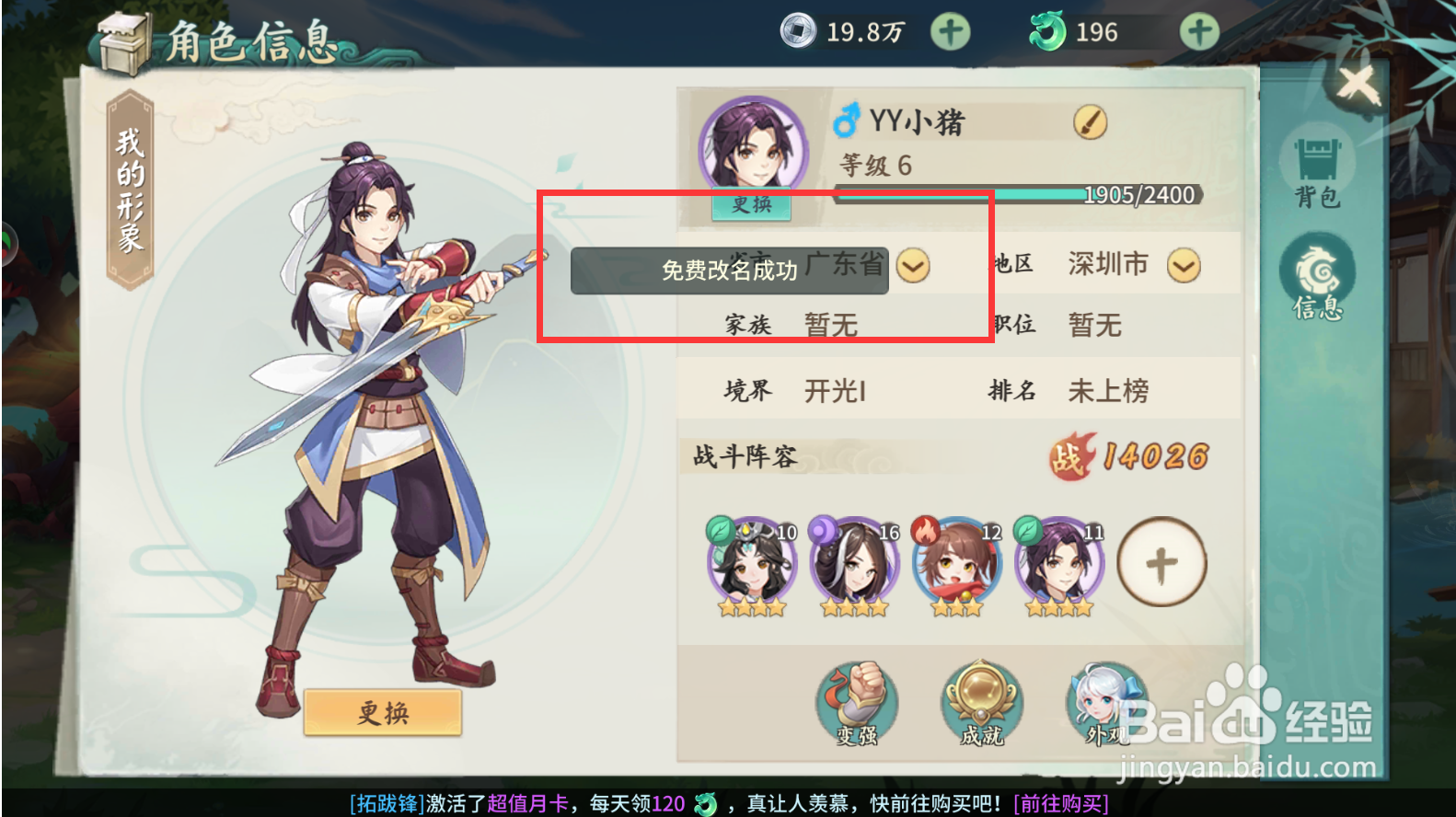
Task: Click 更换 button under the avatar portrait
Action: pyautogui.click(x=751, y=205)
